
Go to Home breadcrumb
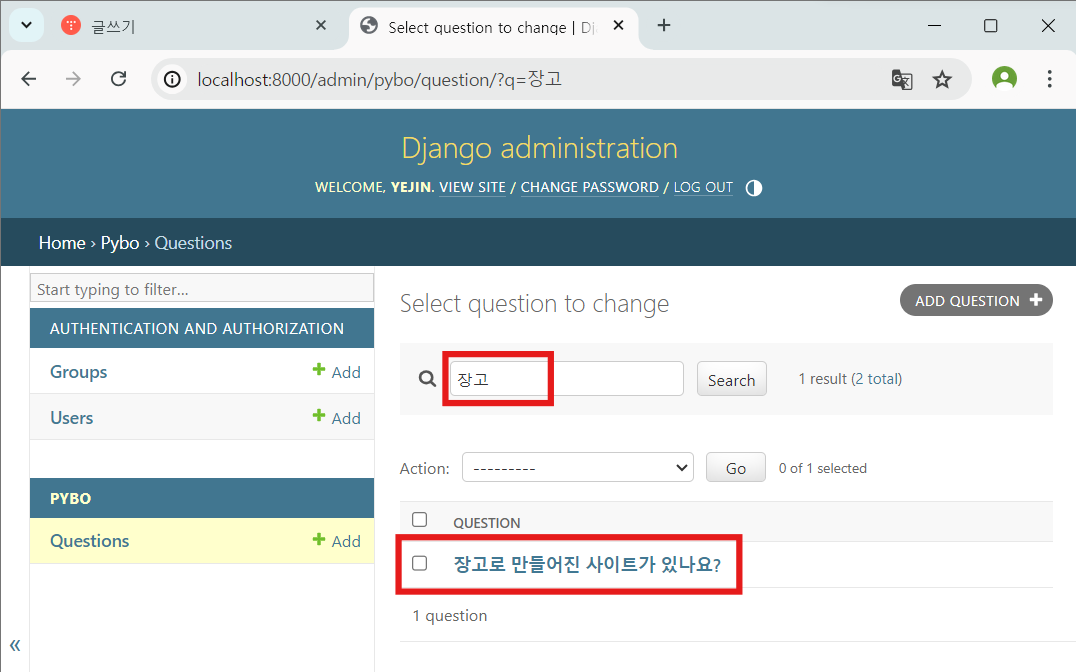click(x=62, y=243)
